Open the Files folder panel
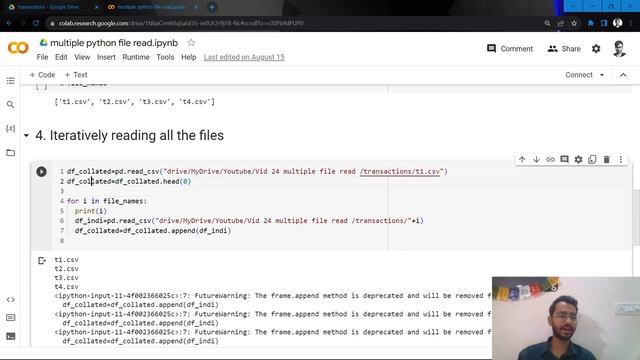Image resolution: width=640 pixels, height=360 pixels. 11,153
